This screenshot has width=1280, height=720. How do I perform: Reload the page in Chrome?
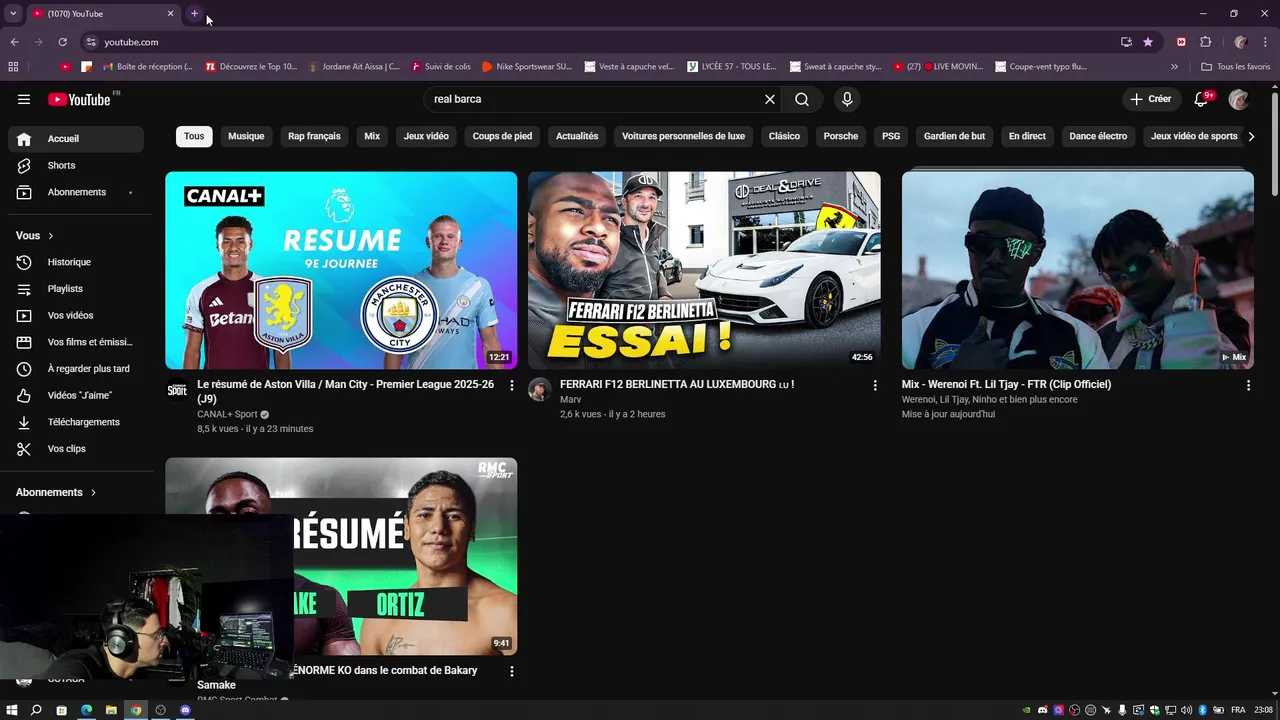click(x=62, y=42)
